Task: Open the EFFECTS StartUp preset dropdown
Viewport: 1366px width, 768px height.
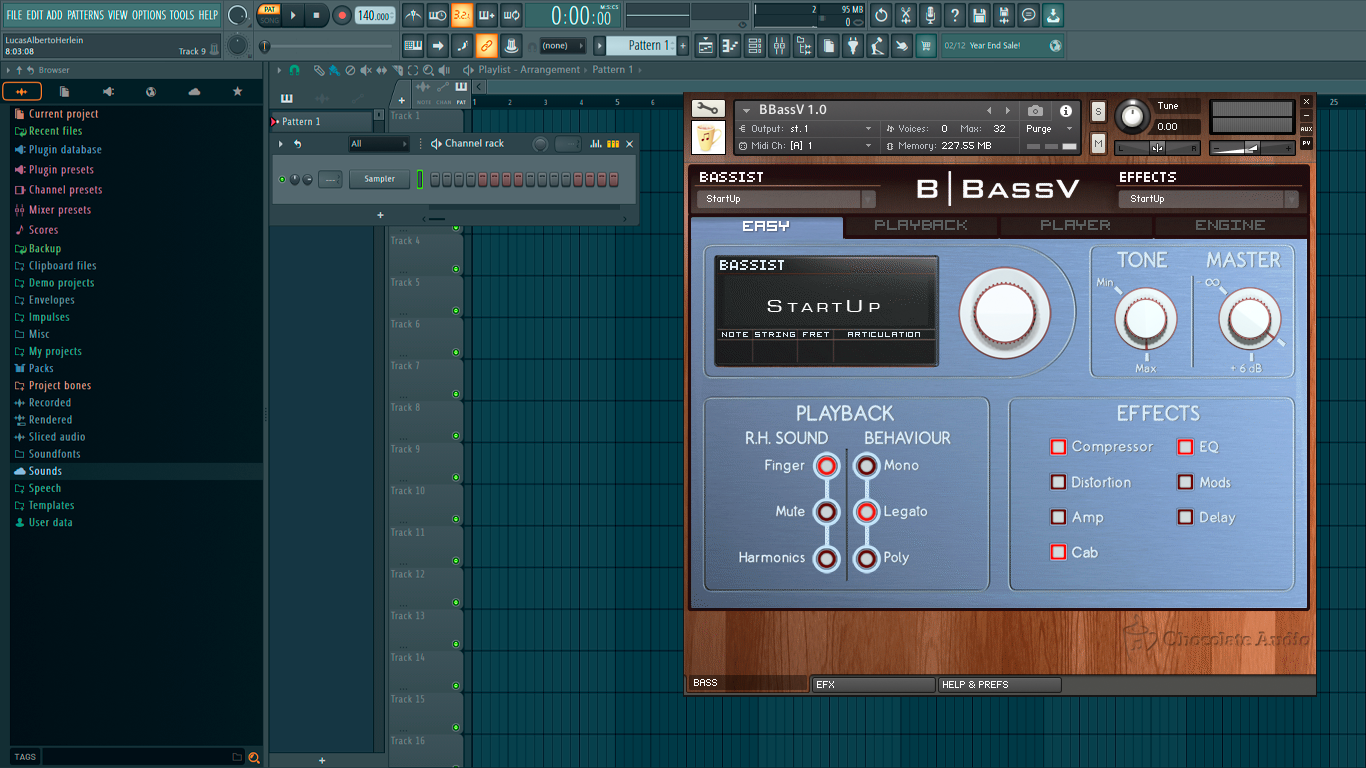Action: 1209,199
